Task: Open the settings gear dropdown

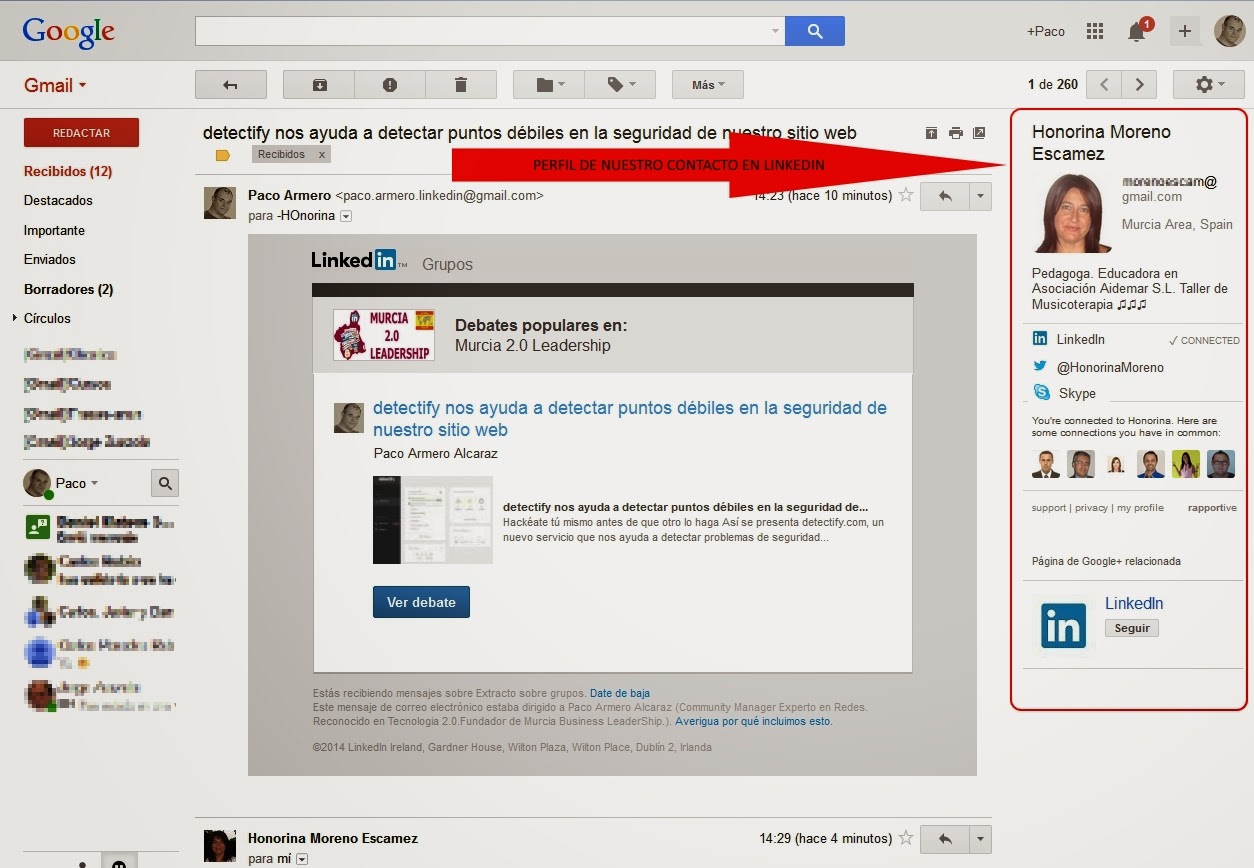Action: coord(1209,85)
